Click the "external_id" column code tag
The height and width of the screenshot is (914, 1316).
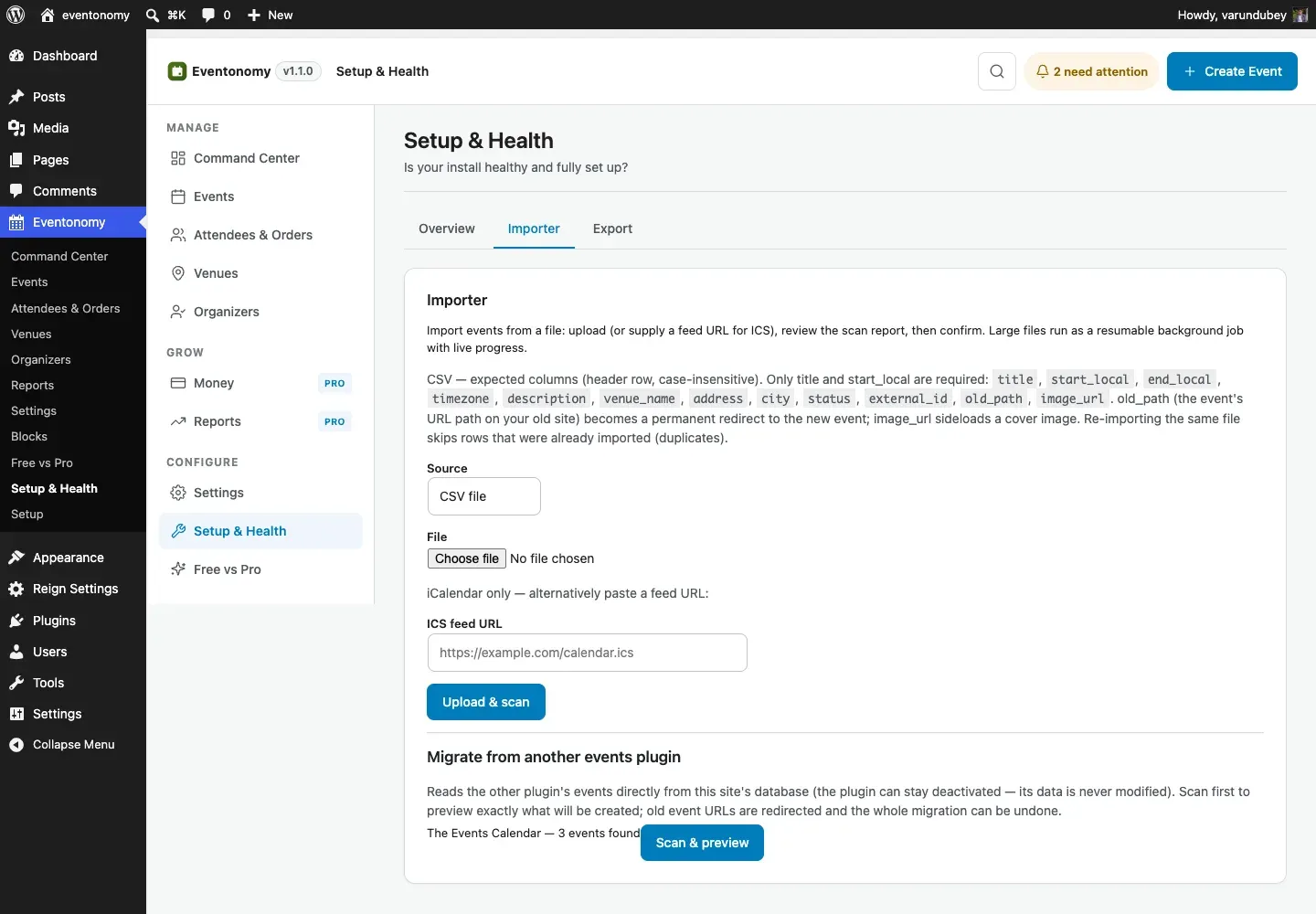(x=907, y=399)
